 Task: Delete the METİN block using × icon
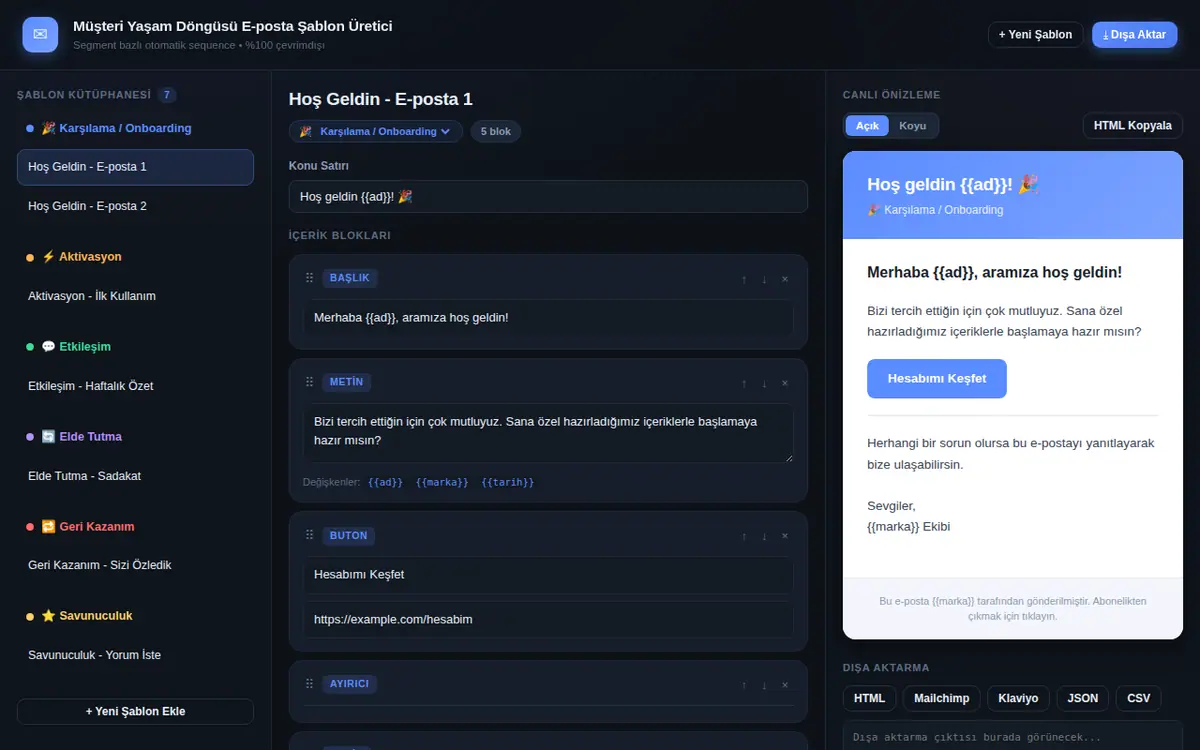pyautogui.click(x=785, y=383)
